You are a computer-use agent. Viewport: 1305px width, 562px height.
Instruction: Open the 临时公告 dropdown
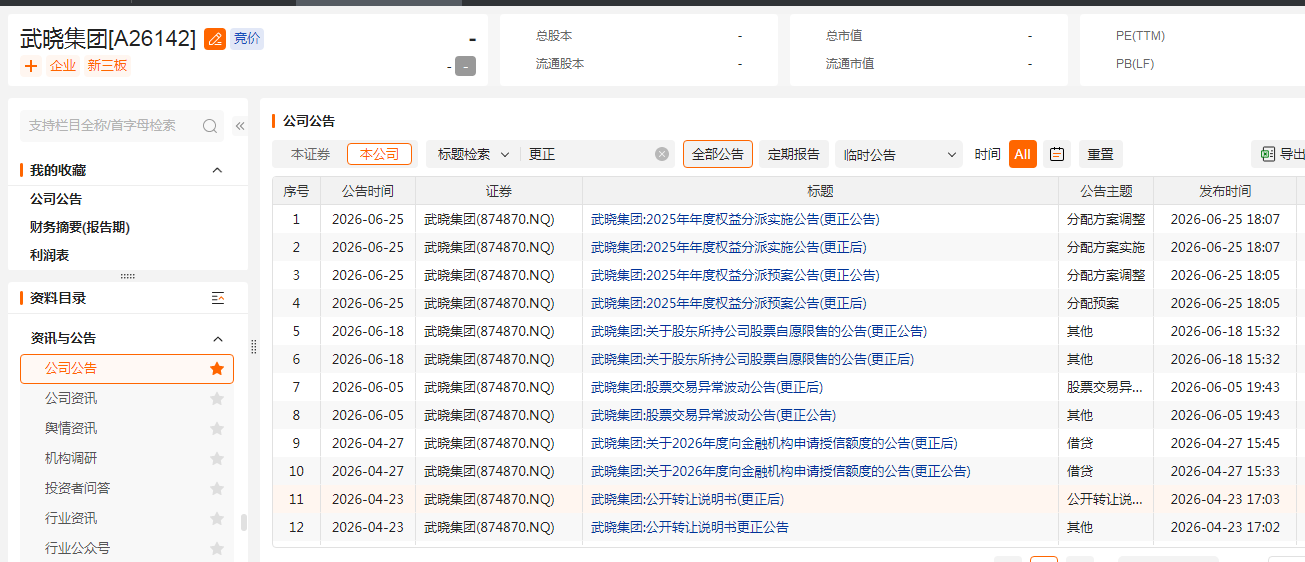pyautogui.click(x=899, y=154)
